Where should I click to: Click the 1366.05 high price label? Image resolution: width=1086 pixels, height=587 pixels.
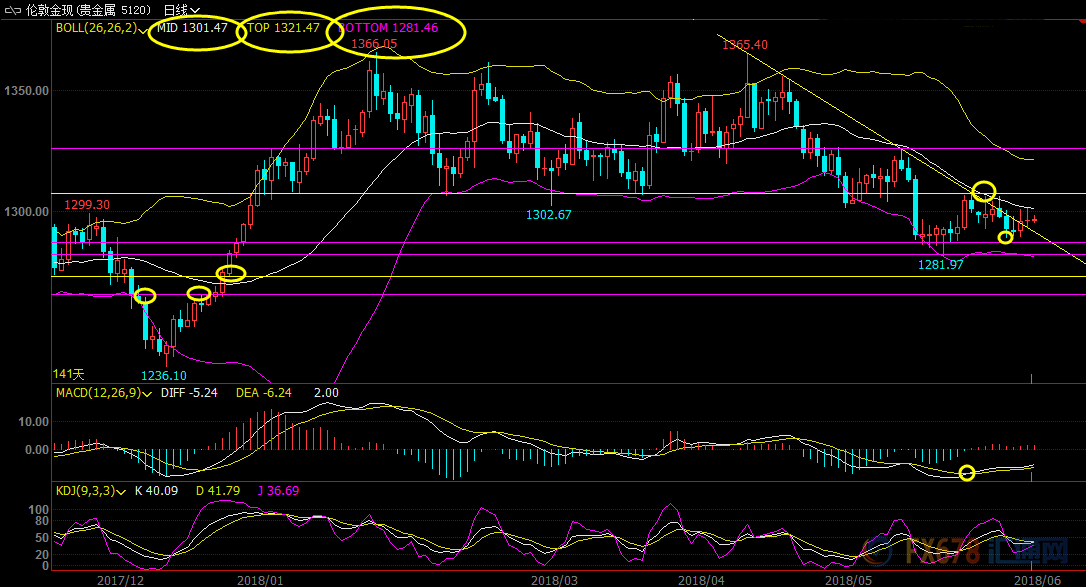pos(374,44)
